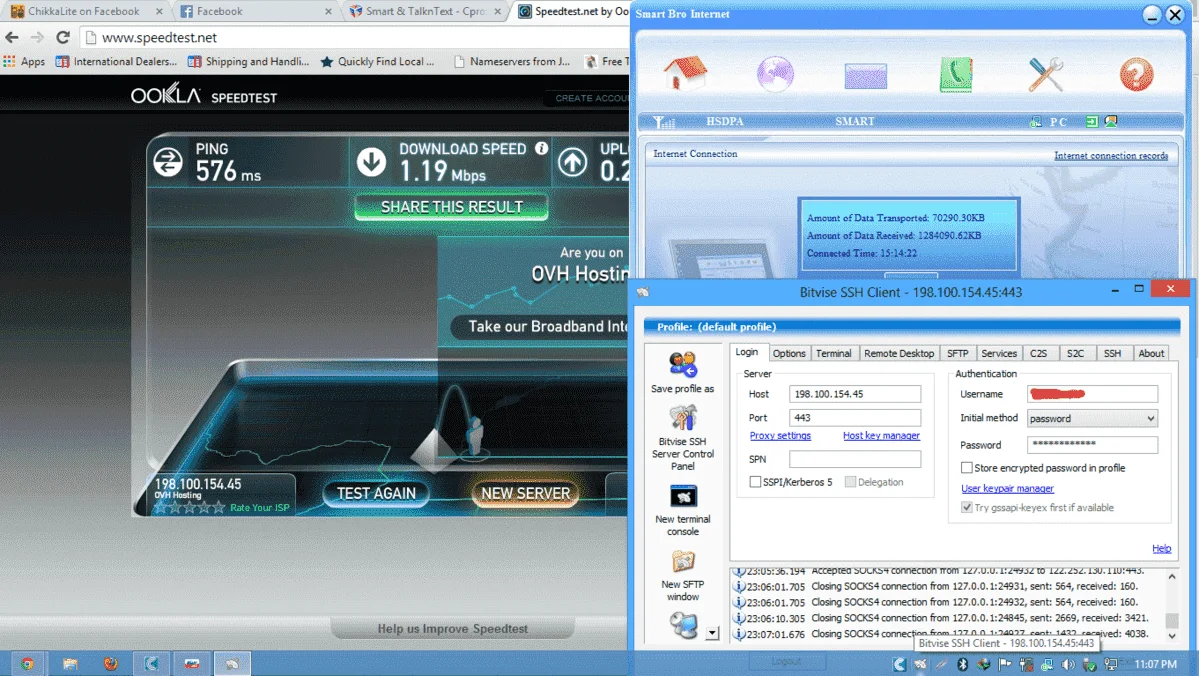Screen dimensions: 1199x676
Task: Switch to the Options tab in Bitvise
Action: click(788, 353)
